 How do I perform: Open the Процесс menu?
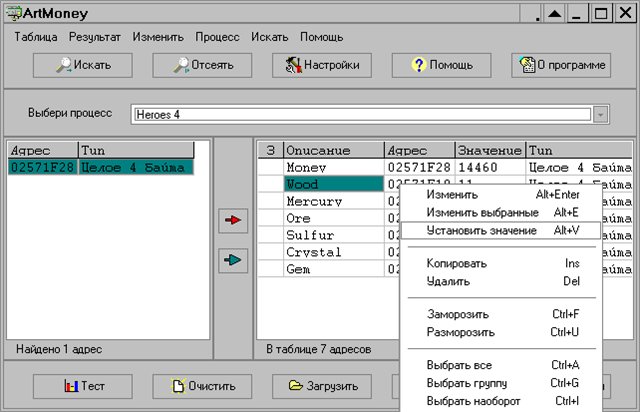tap(217, 37)
